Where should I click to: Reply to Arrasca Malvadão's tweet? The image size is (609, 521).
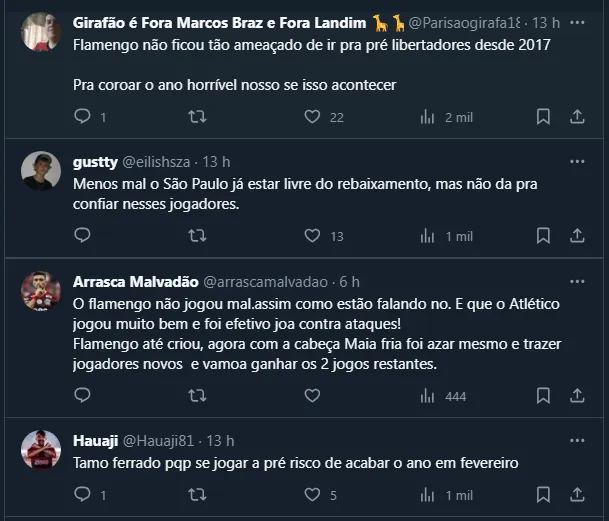click(x=83, y=396)
